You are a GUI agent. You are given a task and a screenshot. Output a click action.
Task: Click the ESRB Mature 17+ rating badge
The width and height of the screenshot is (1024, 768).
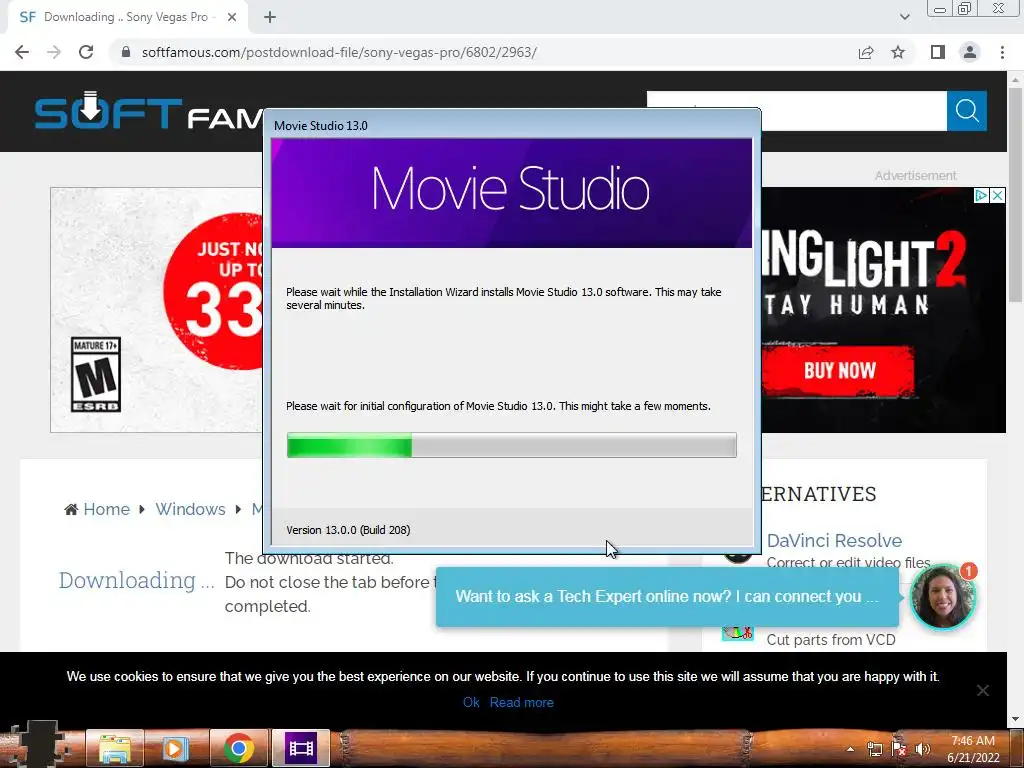pyautogui.click(x=95, y=374)
